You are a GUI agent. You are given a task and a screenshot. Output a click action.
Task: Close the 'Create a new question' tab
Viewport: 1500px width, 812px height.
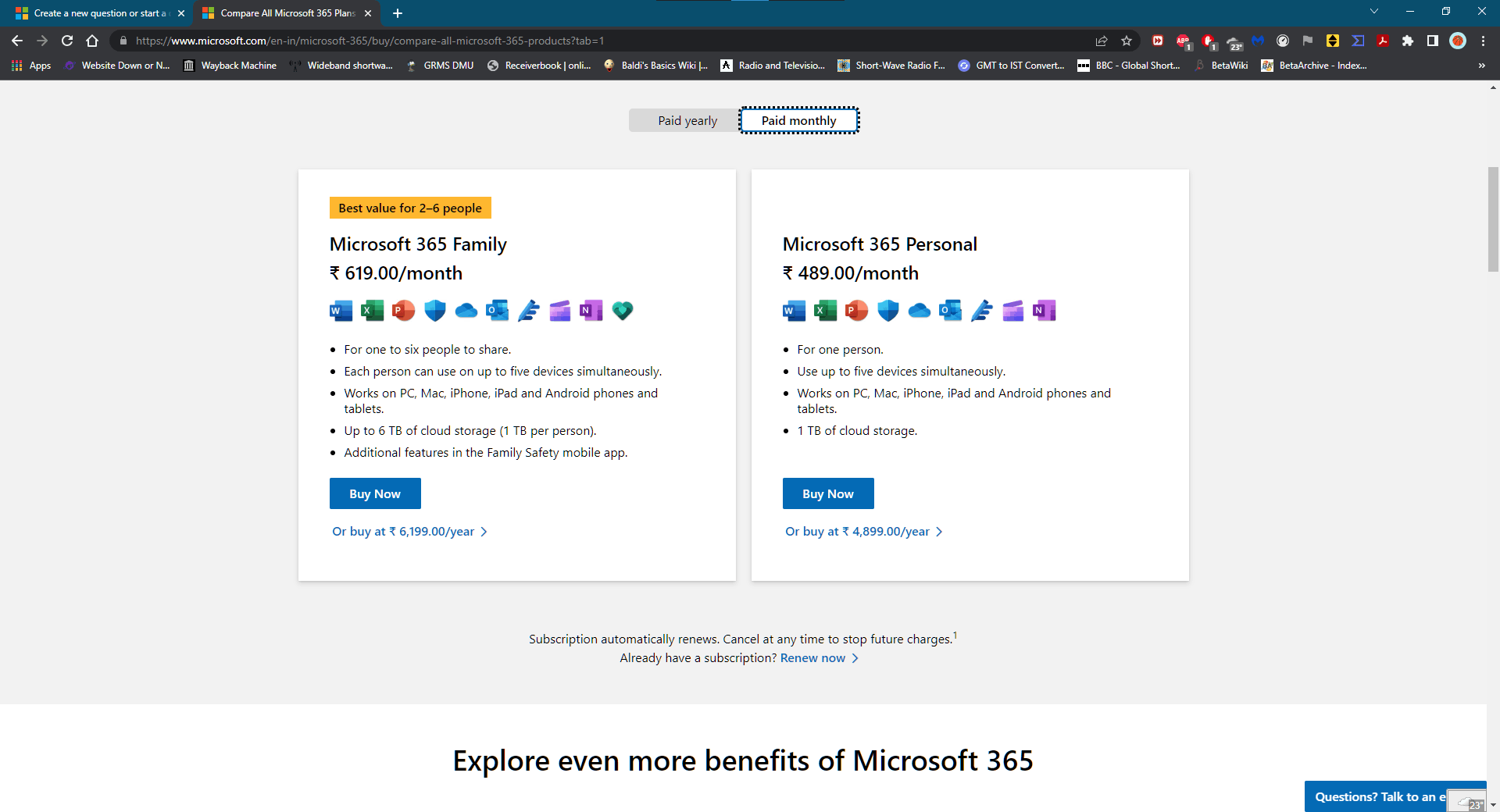click(x=181, y=13)
